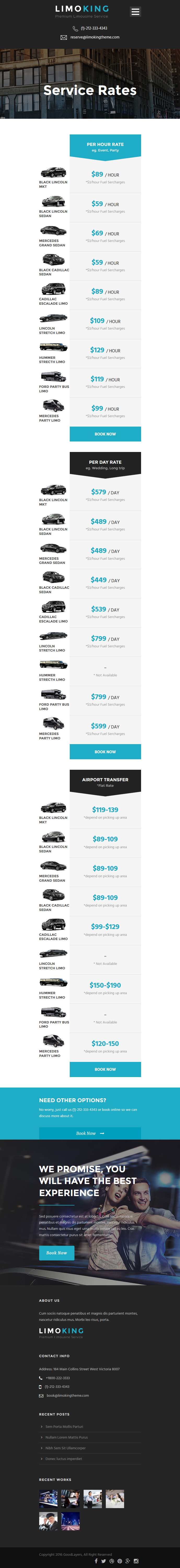The image size is (180, 1568).
Task: Open the Donec luctus imperdiet post
Action: tap(63, 1458)
